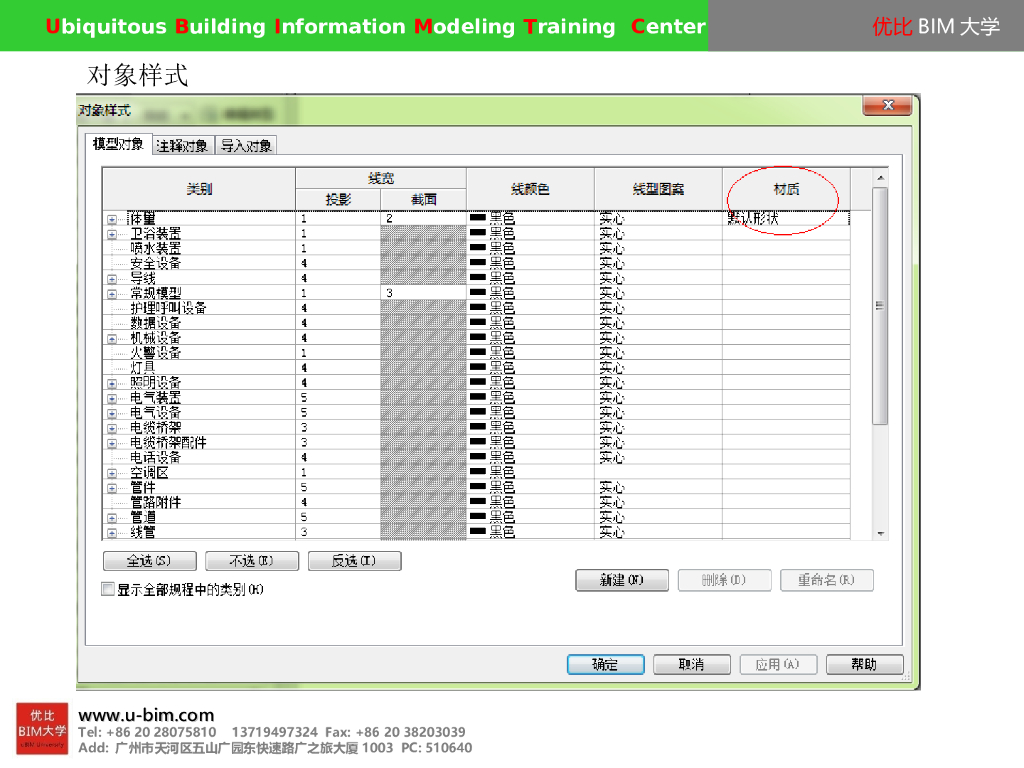1024x768 pixels.
Task: Expand the 卫浴装置 category
Action: [111, 233]
